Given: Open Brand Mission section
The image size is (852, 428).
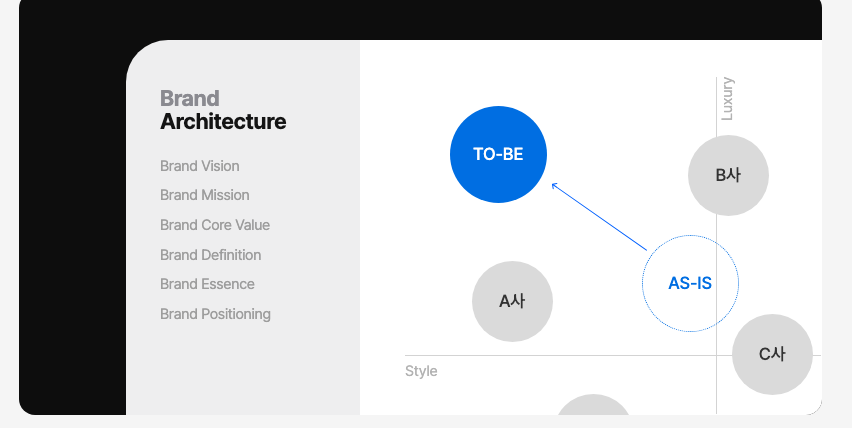Looking at the screenshot, I should click(204, 195).
